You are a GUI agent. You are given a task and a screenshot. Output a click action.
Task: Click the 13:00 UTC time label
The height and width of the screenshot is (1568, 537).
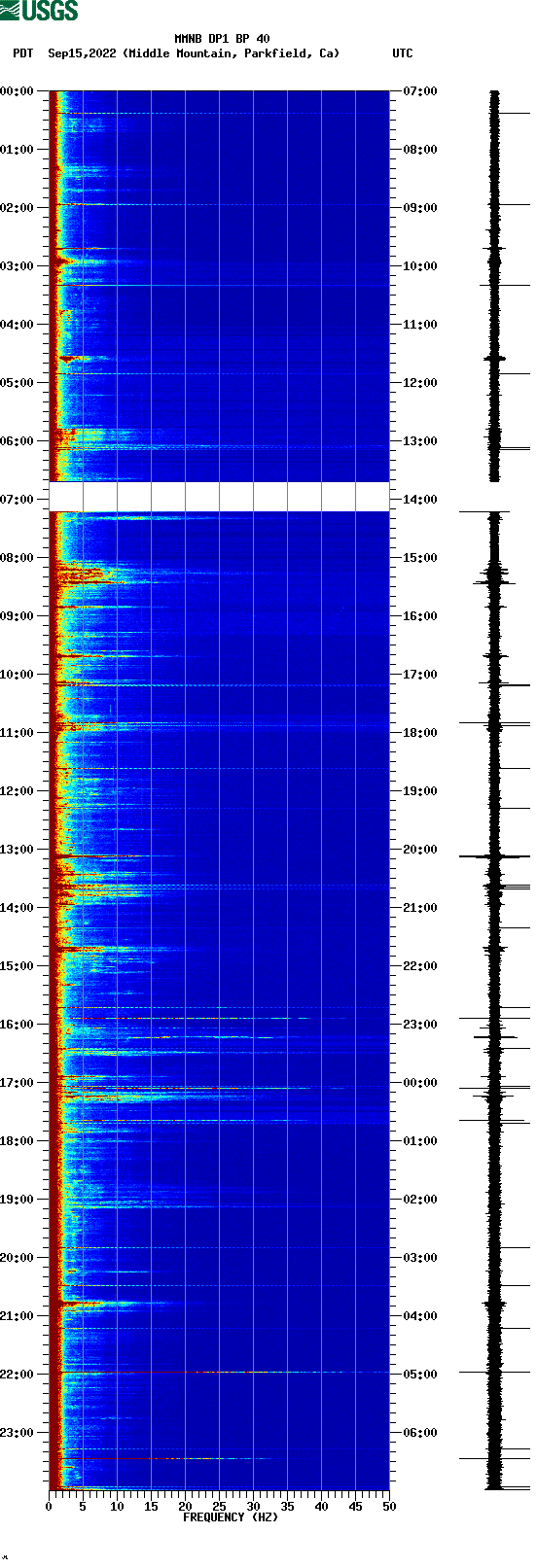420,441
